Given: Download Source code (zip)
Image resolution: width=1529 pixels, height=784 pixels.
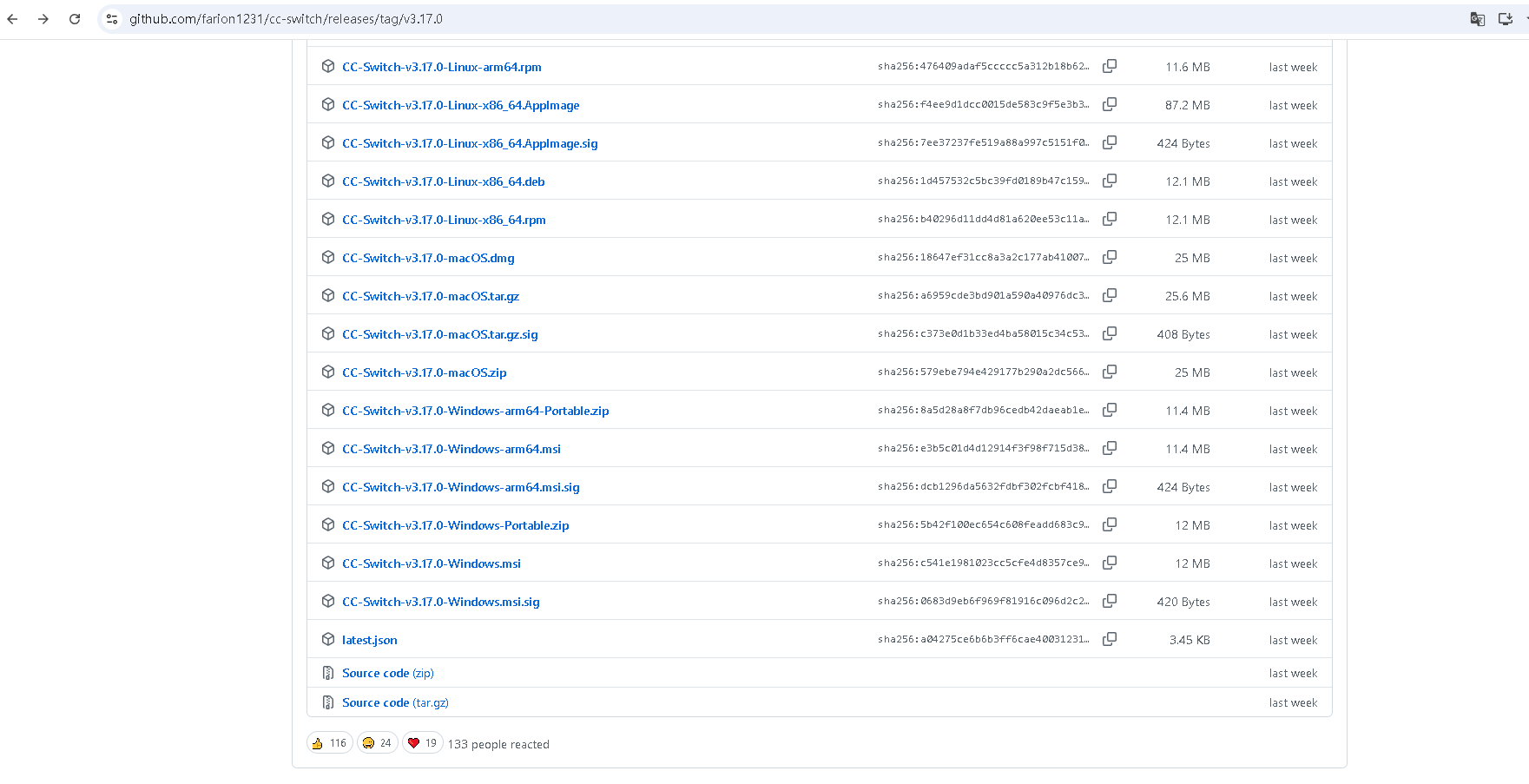Looking at the screenshot, I should click(x=387, y=673).
